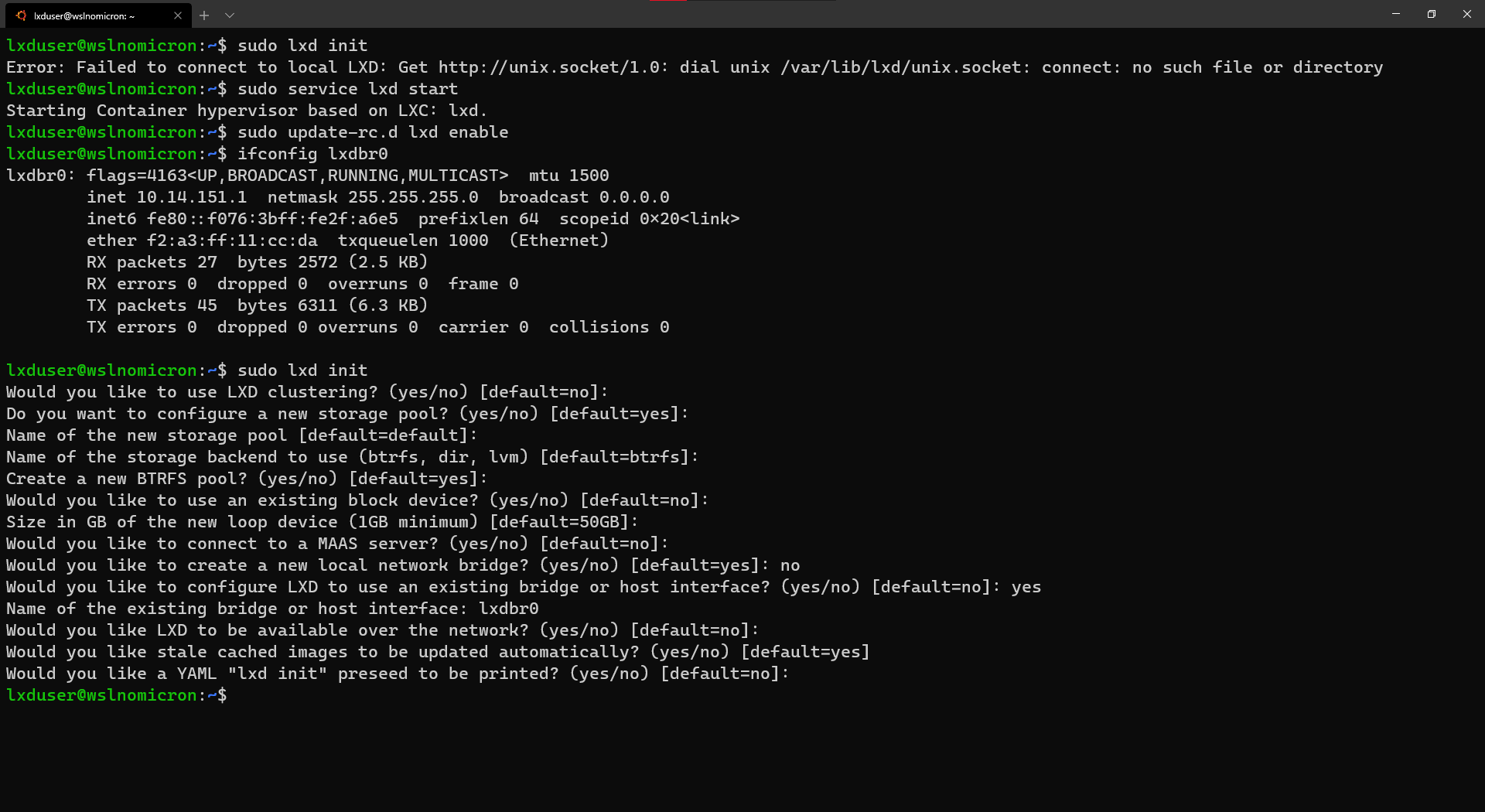Restore down the terminal window
Viewport: 1485px width, 812px height.
(x=1432, y=14)
